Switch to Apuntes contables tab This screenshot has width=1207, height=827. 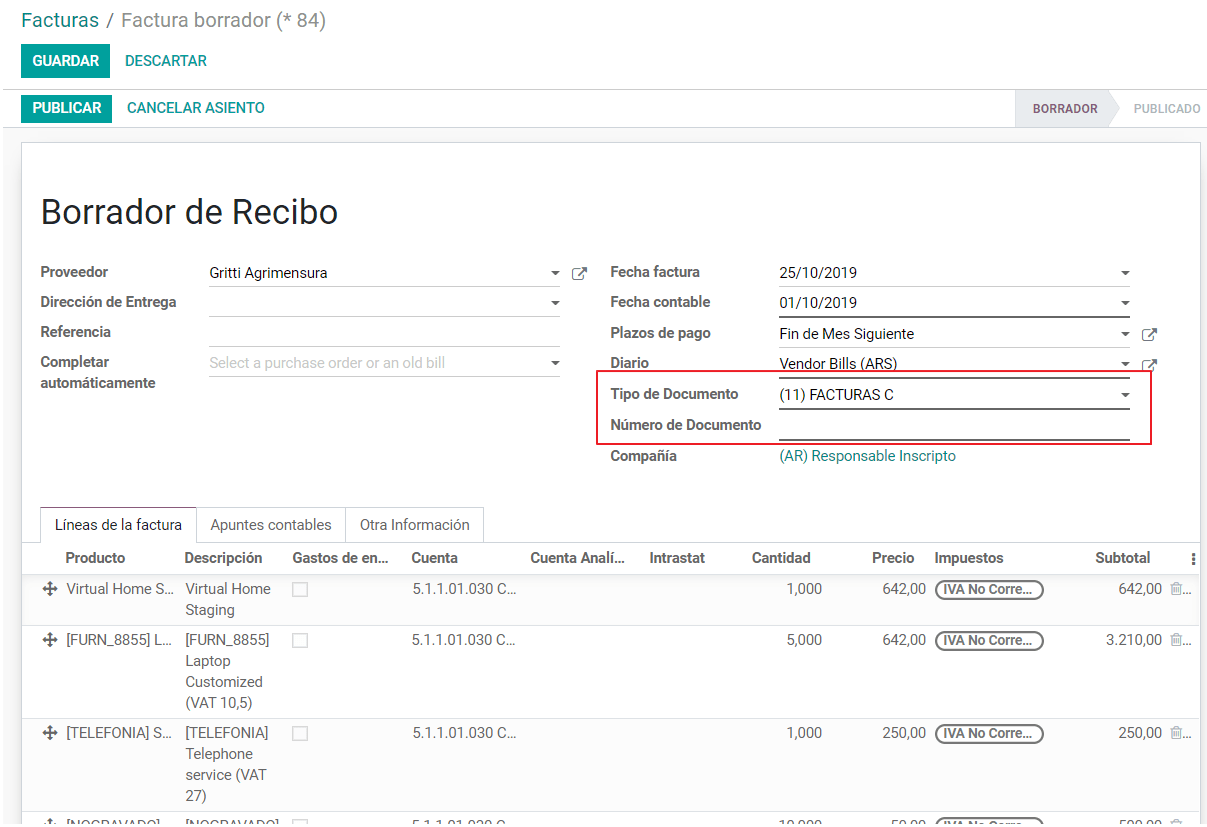(270, 525)
